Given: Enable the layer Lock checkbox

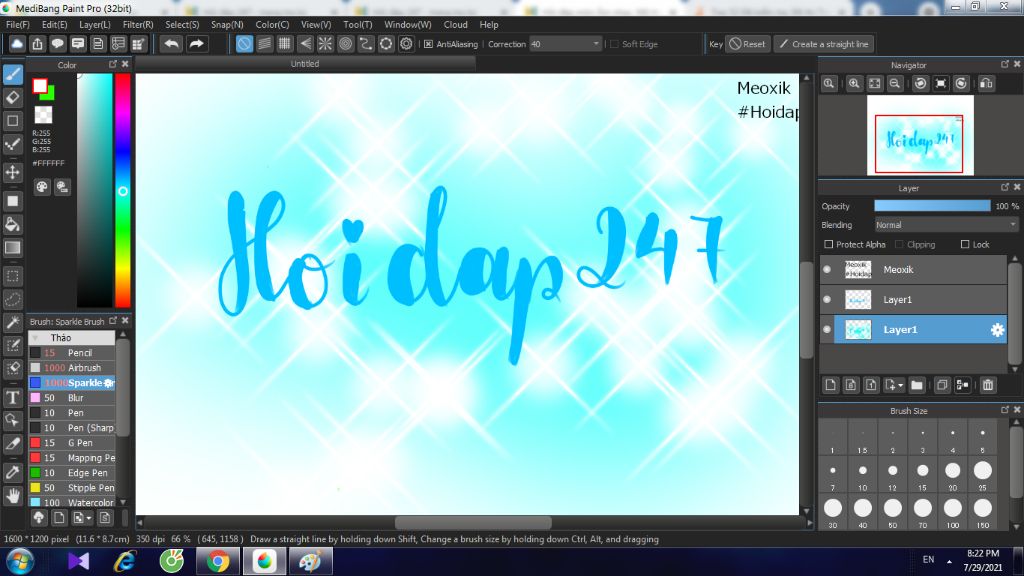Looking at the screenshot, I should pos(965,244).
